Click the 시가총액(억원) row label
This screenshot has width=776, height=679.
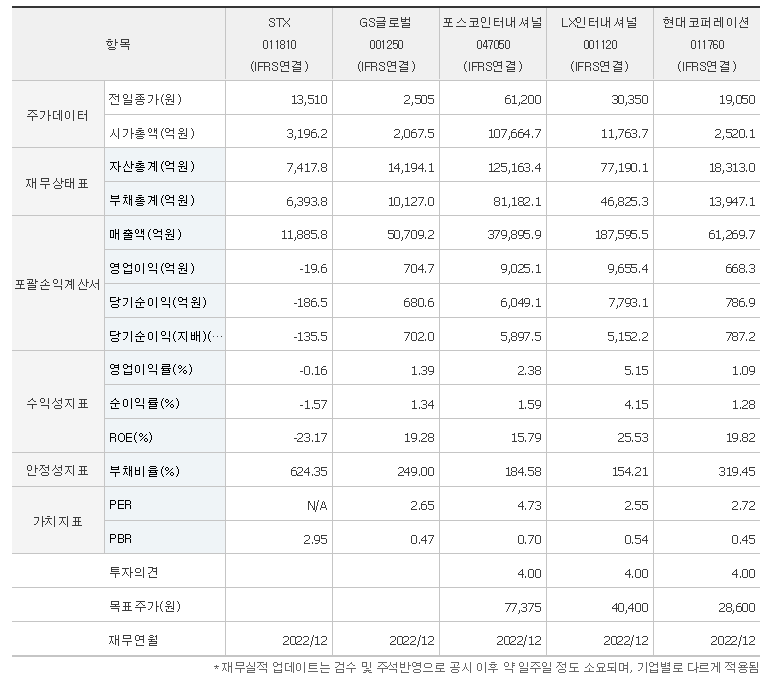tap(151, 133)
